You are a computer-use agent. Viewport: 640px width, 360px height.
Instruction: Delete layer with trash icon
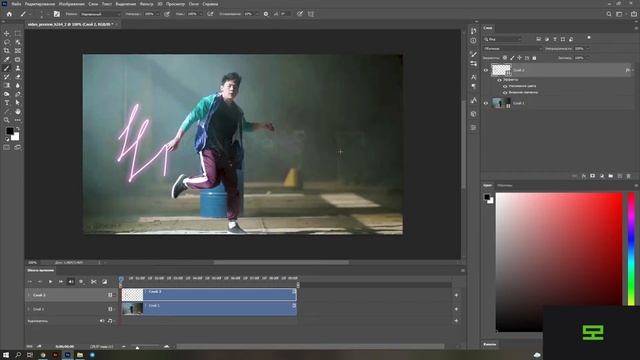[x=629, y=176]
